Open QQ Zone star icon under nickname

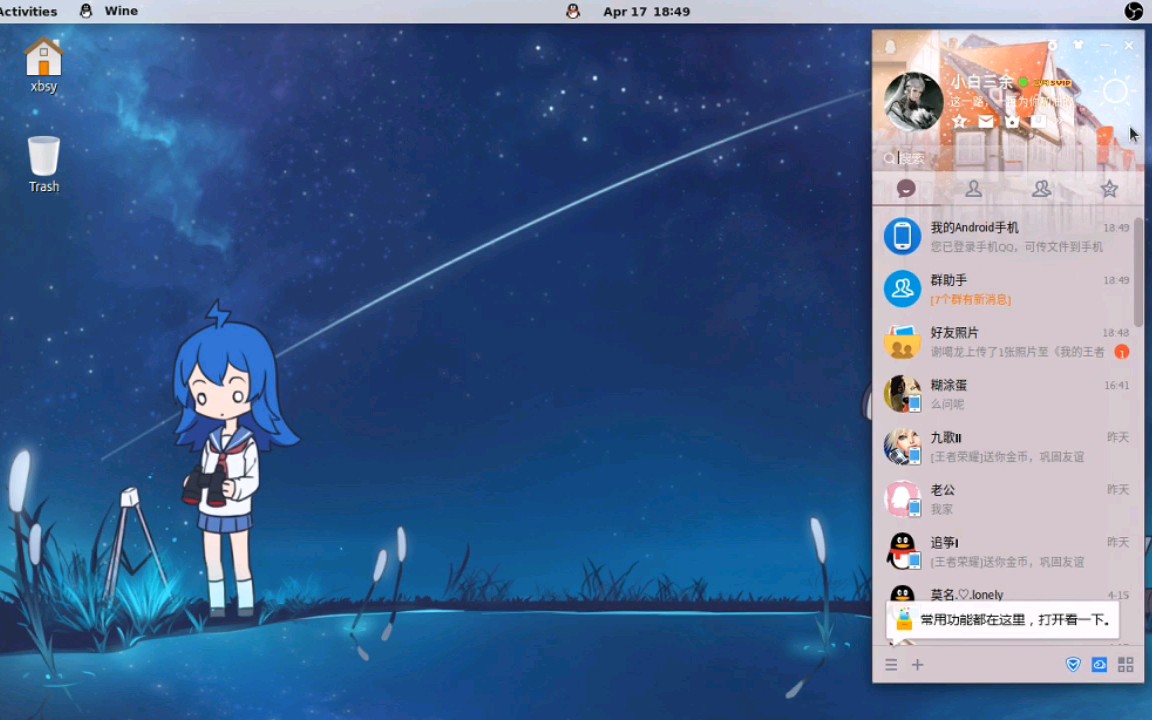click(959, 121)
